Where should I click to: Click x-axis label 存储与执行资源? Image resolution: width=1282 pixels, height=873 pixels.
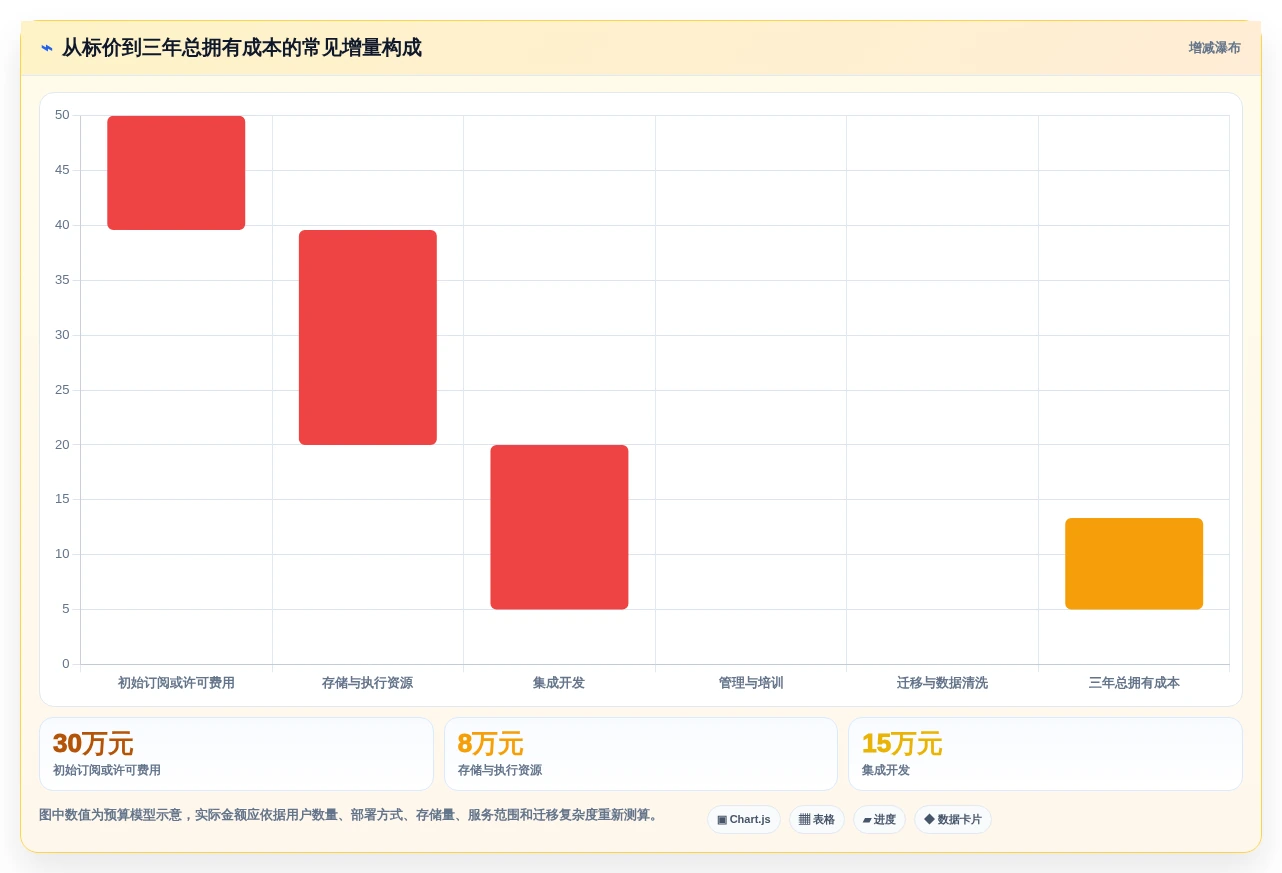[367, 683]
